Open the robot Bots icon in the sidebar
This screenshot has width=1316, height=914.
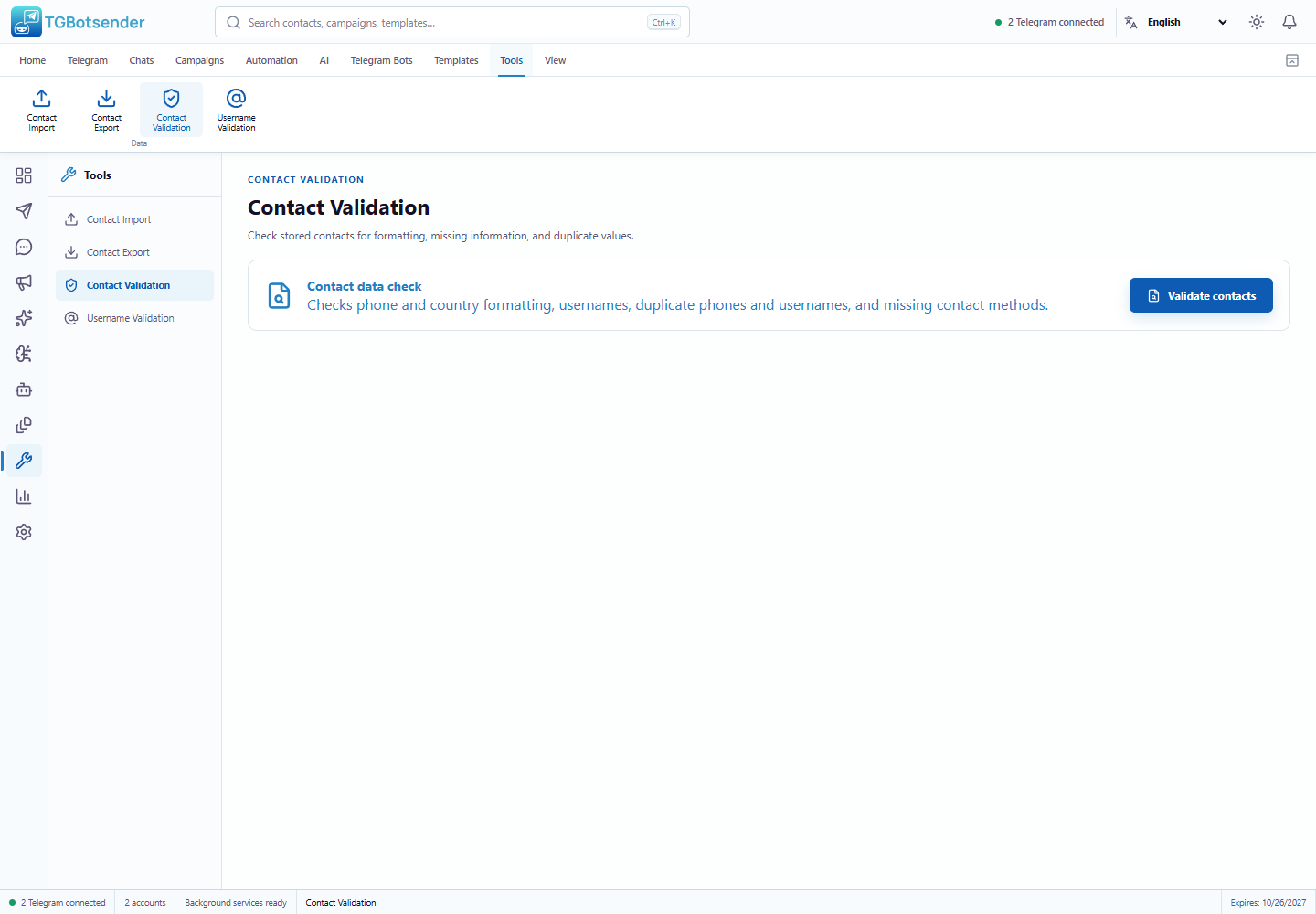tap(24, 389)
